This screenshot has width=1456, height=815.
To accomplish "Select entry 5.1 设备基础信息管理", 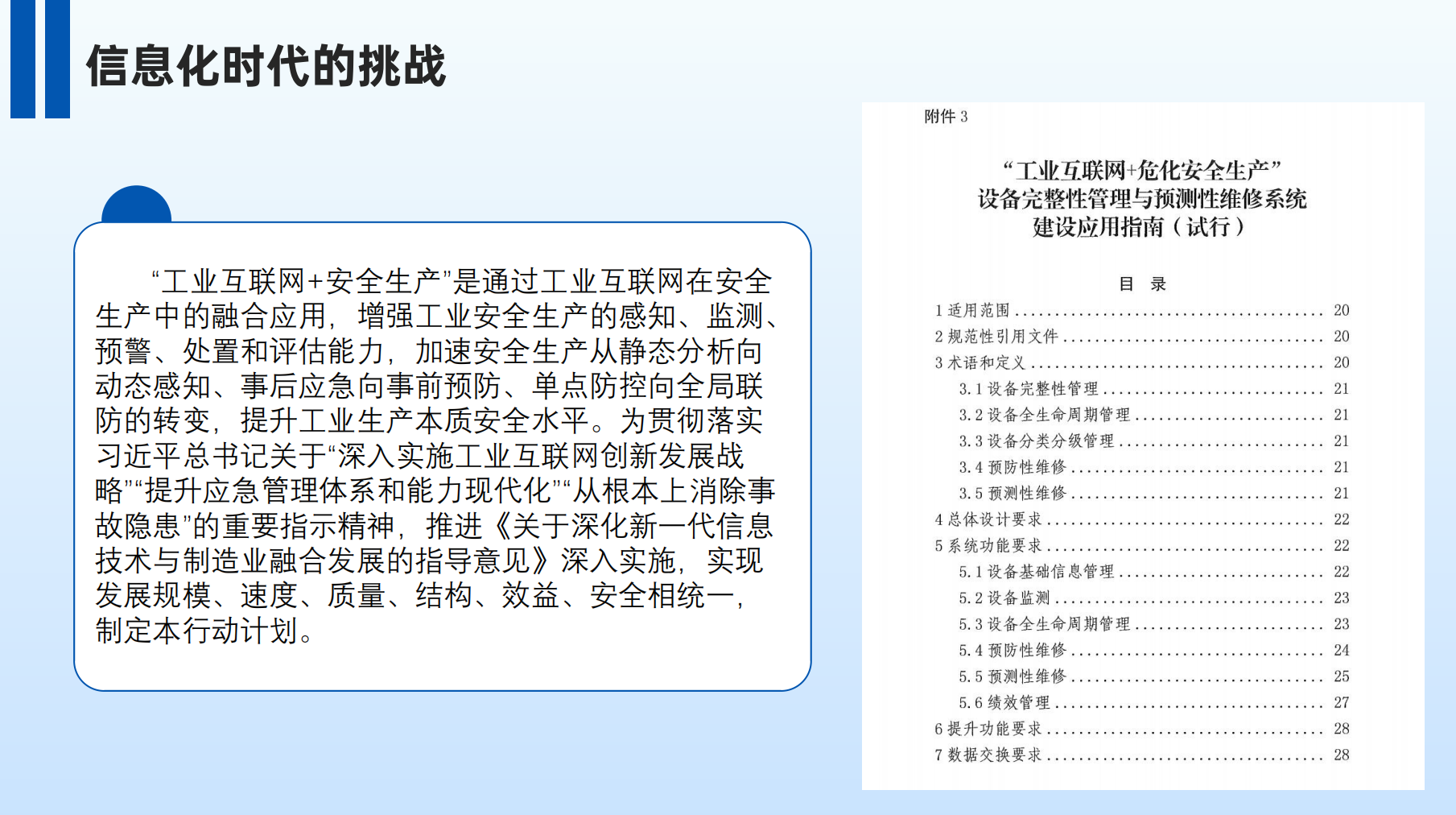I will tap(1154, 572).
